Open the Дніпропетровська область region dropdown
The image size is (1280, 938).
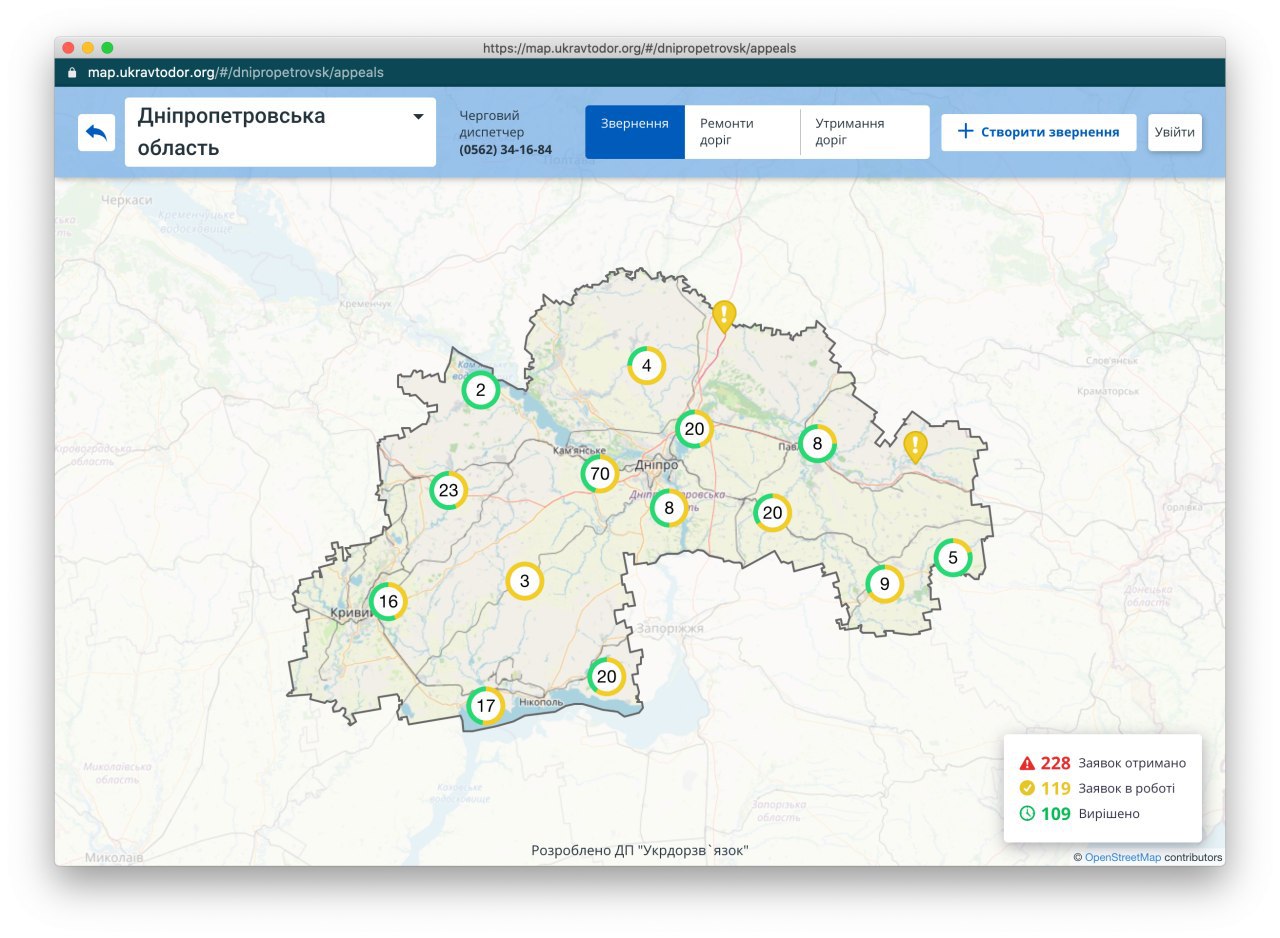click(x=280, y=132)
